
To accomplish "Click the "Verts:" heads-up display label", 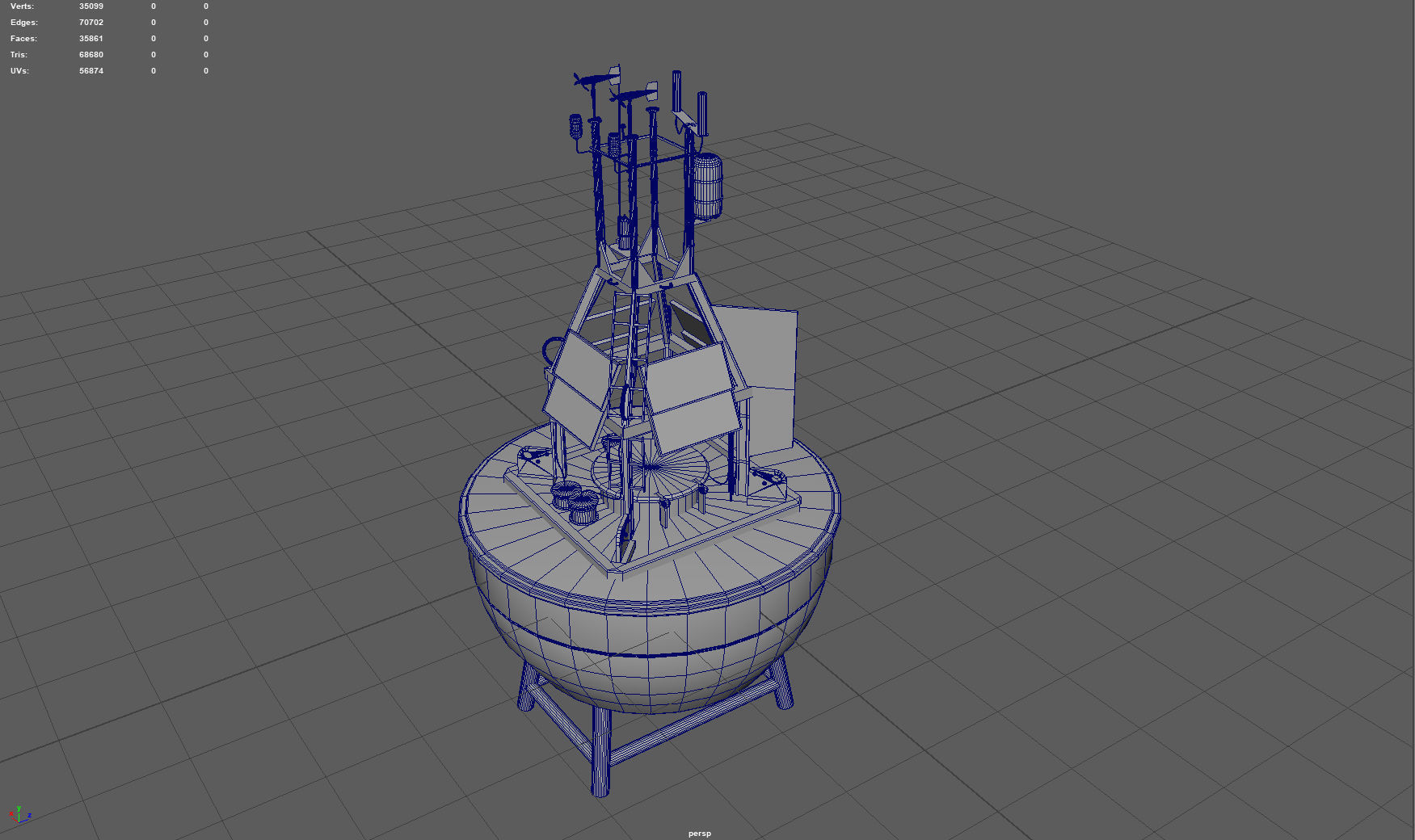I will click(x=22, y=6).
